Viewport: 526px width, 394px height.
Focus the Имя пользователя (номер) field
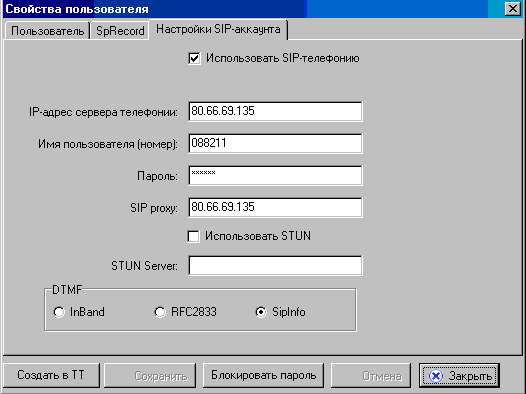(x=275, y=144)
